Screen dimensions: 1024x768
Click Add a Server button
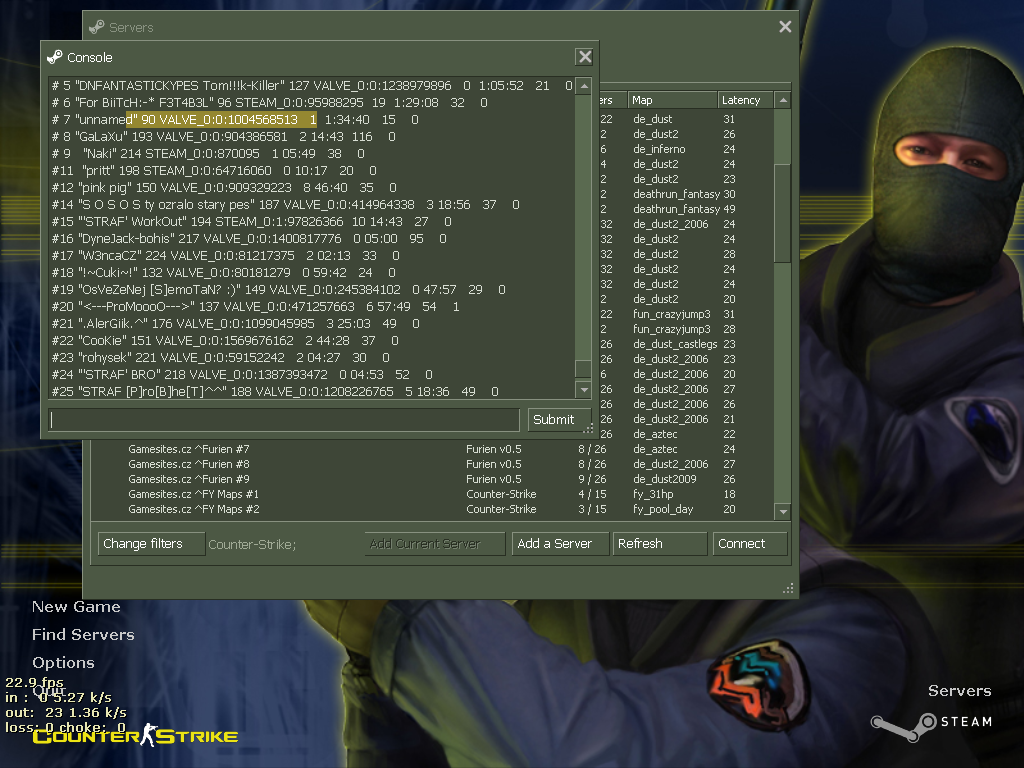(x=560, y=543)
